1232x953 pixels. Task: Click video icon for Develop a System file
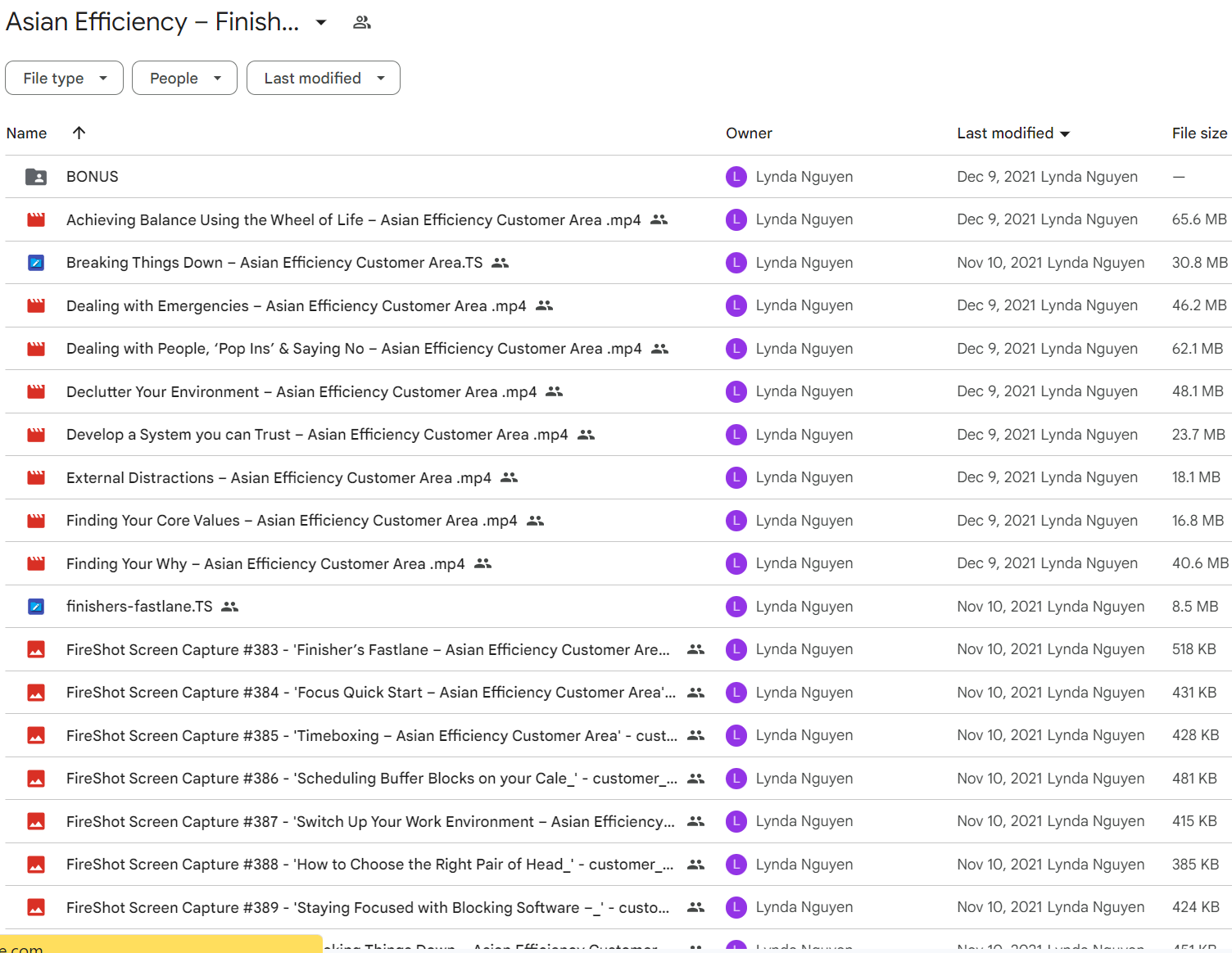click(x=36, y=435)
